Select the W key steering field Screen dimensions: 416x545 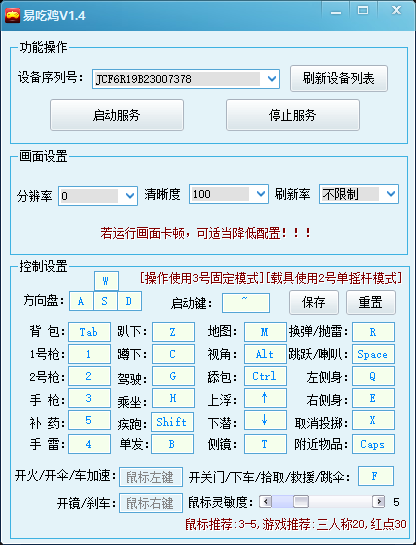tap(106, 281)
